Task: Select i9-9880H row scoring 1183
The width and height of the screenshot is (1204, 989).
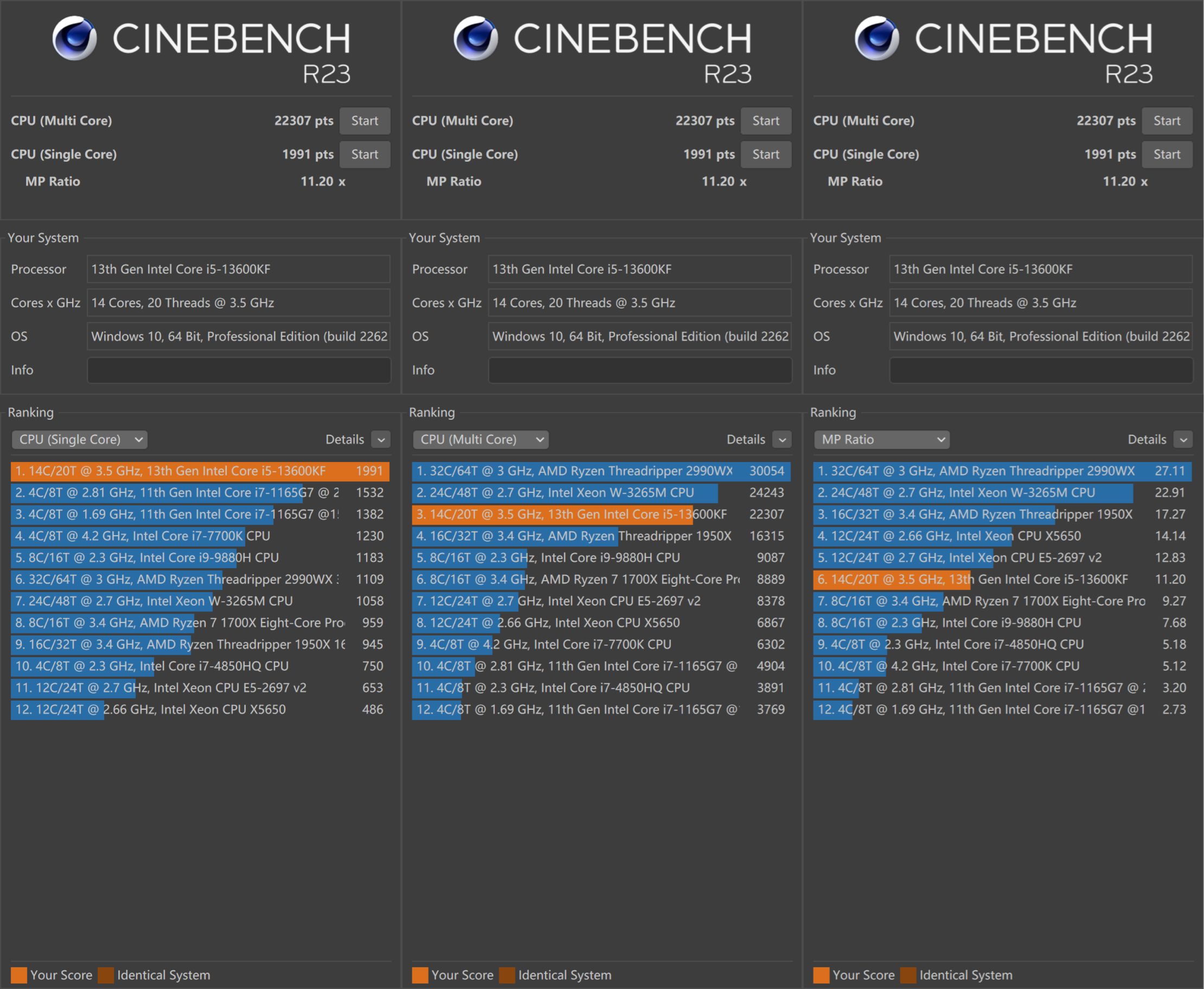Action: [200, 558]
